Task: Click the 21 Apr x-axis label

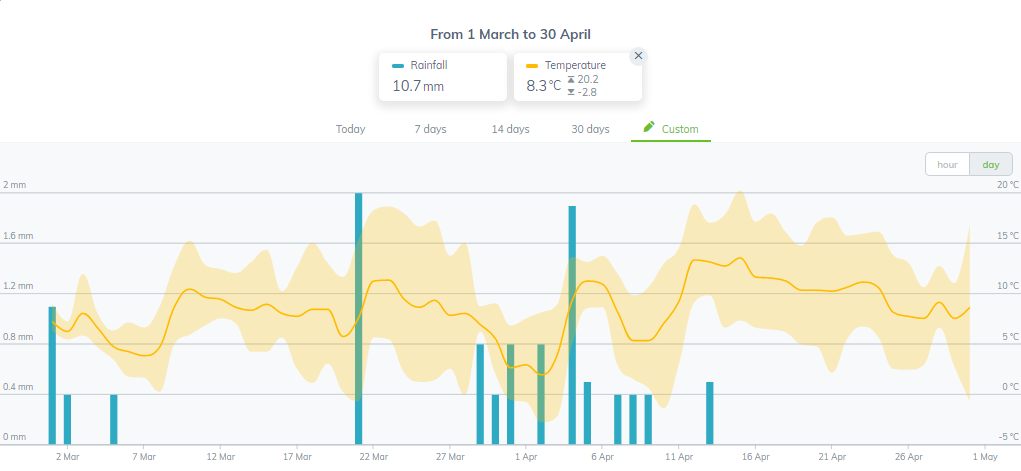Action: pos(832,457)
